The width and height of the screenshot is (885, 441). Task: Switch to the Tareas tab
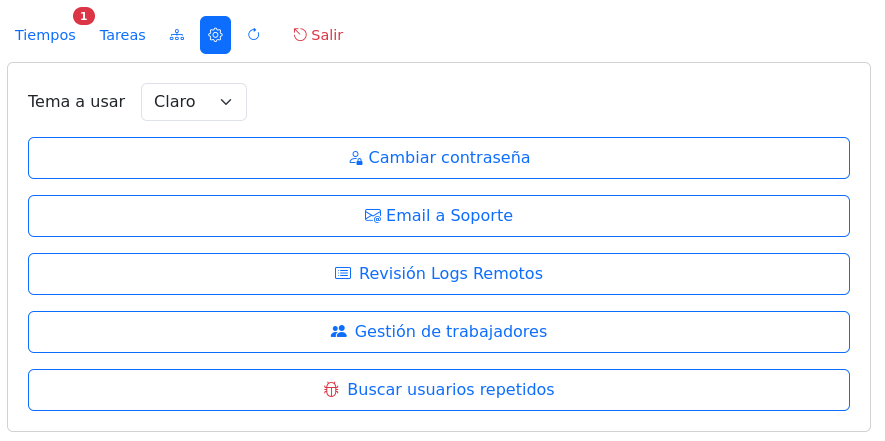[122, 35]
